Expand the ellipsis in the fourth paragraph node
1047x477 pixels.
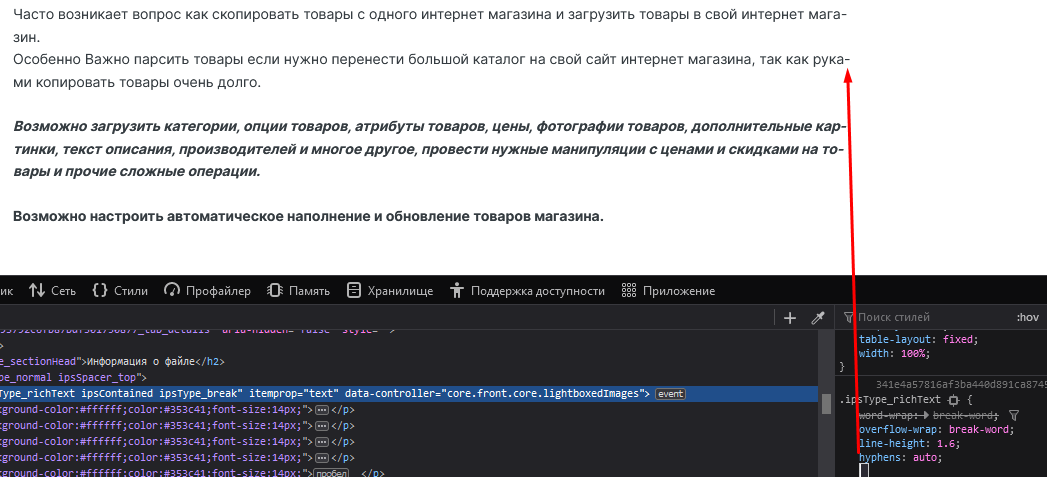click(x=321, y=457)
